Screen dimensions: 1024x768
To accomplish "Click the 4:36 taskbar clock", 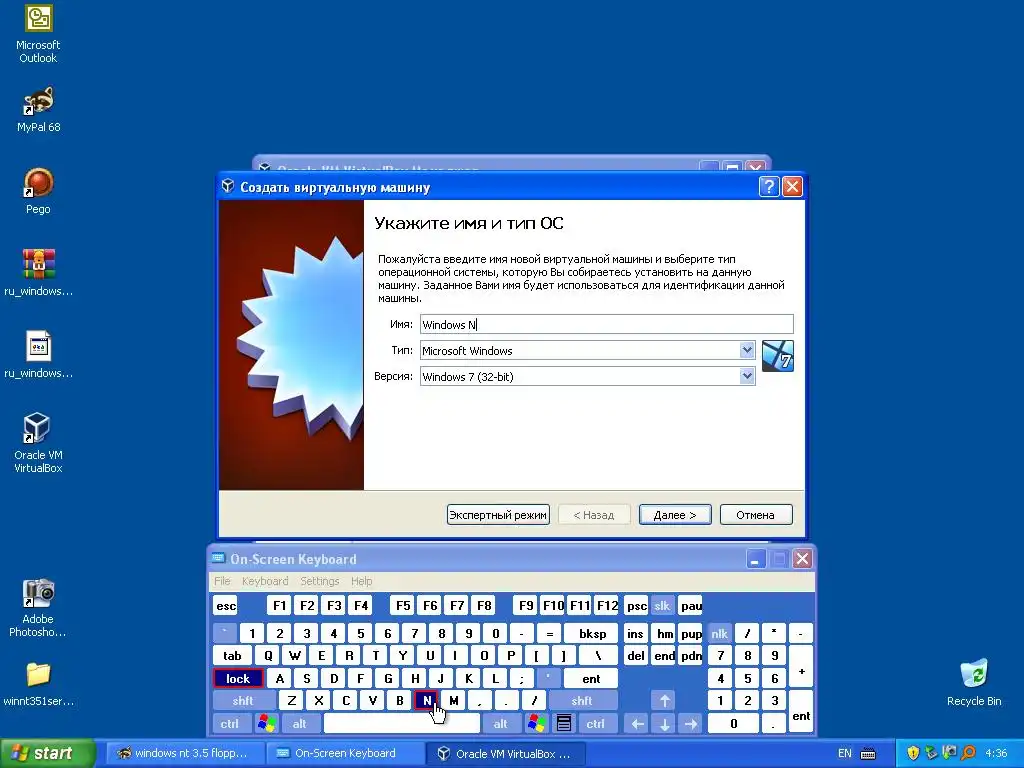I will coord(995,753).
